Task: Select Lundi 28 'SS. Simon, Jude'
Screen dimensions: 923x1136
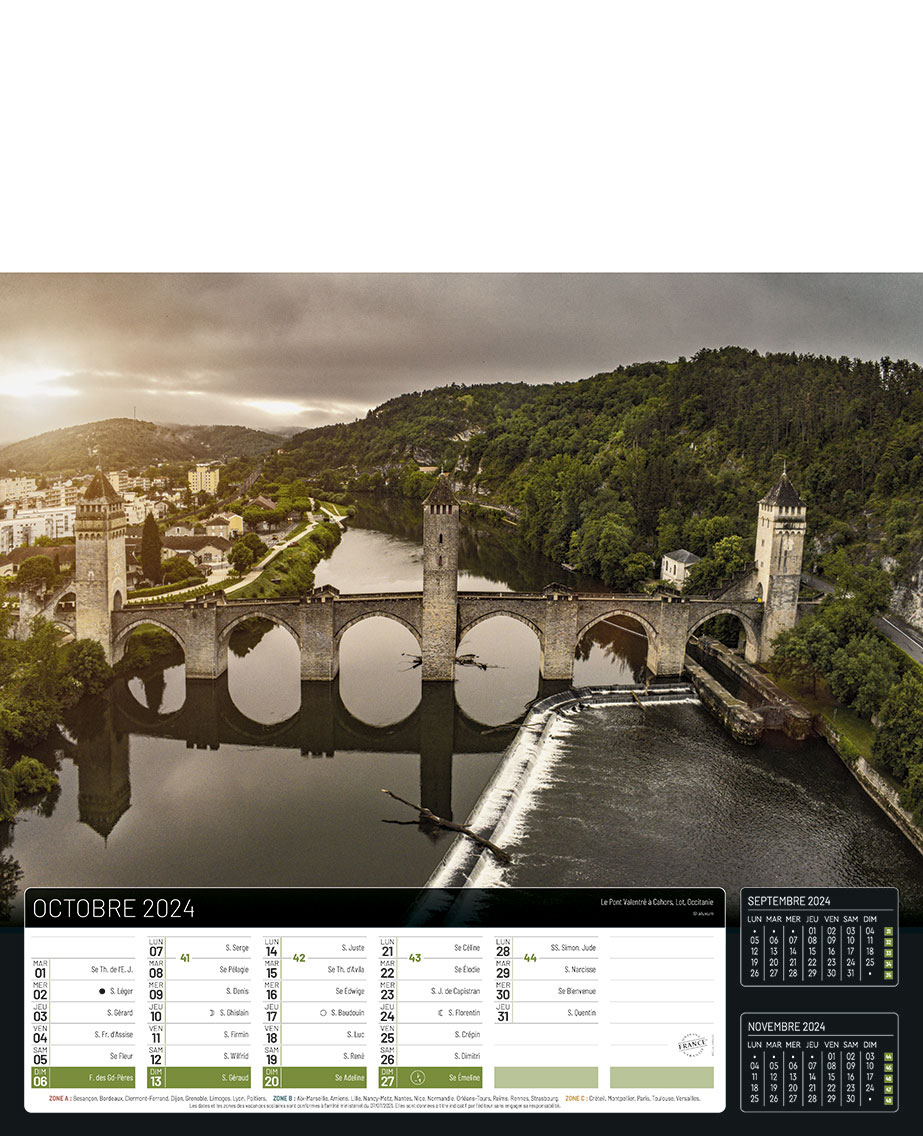Action: coord(547,948)
